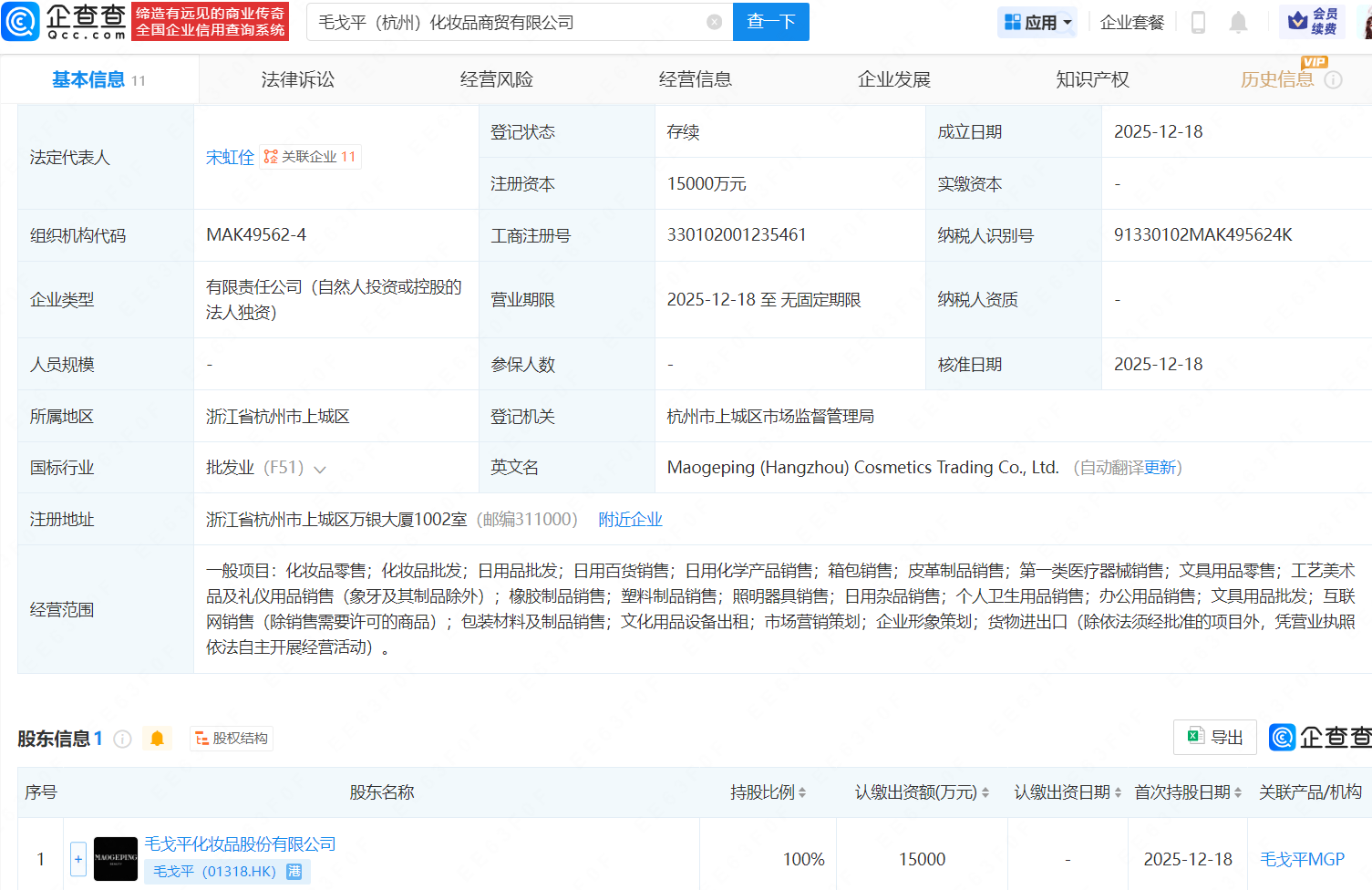
Task: Click the MAOGEPING shareholder logo thumbnail
Action: 116,858
